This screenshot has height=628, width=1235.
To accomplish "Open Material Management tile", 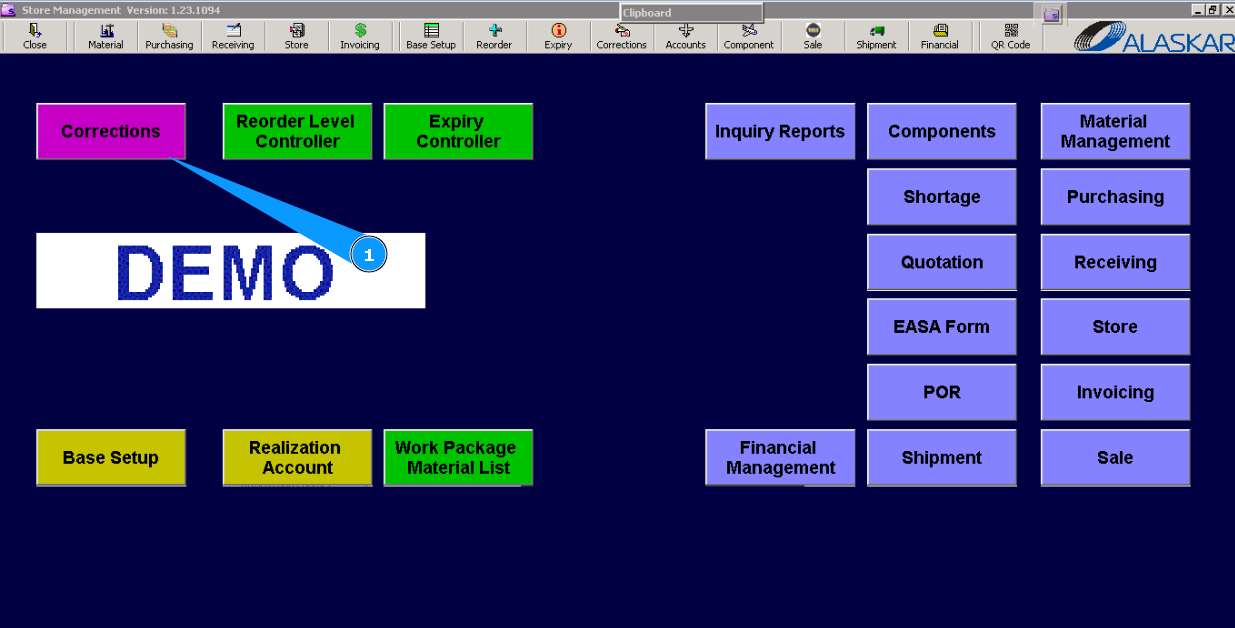I will (1115, 131).
